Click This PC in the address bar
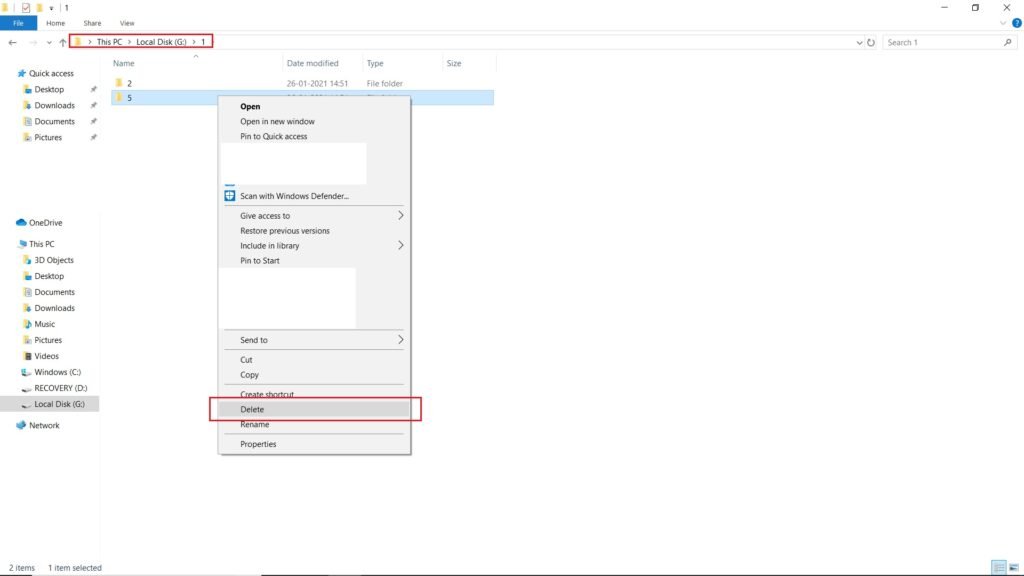 pyautogui.click(x=109, y=42)
